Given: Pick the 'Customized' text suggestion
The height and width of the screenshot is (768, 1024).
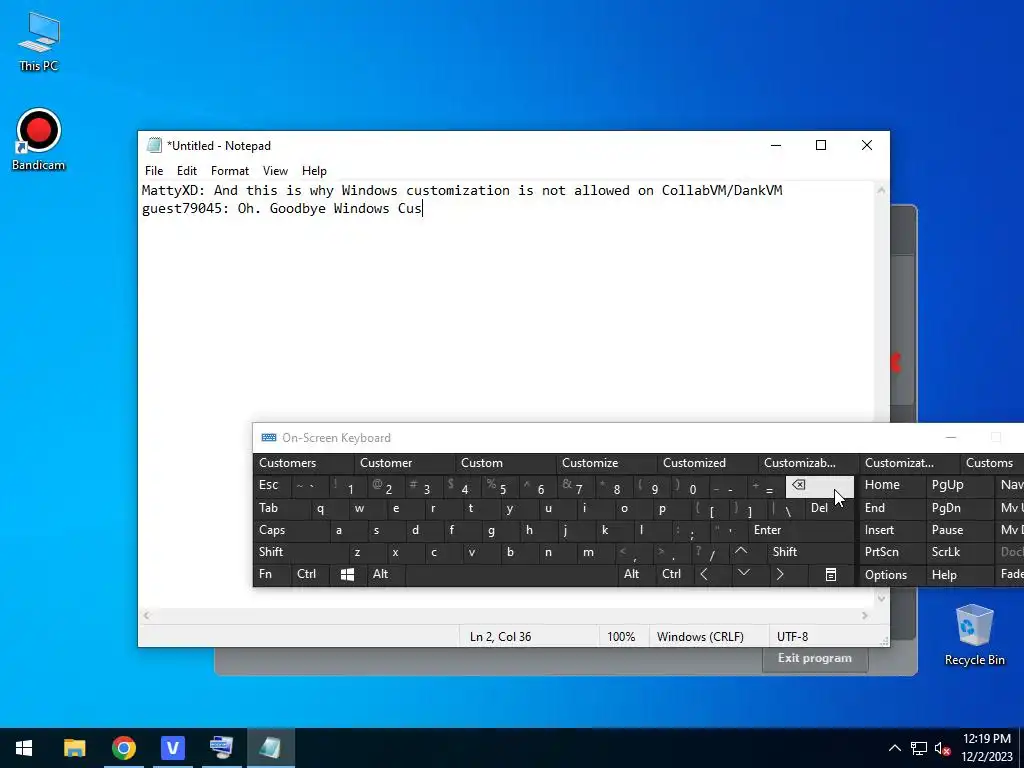Looking at the screenshot, I should coord(707,463).
